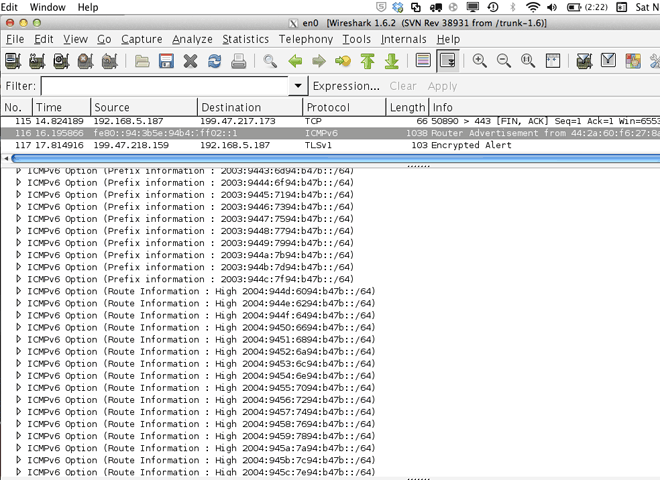660x480 pixels.
Task: Sort packets by Source column header
Action: coord(144,107)
